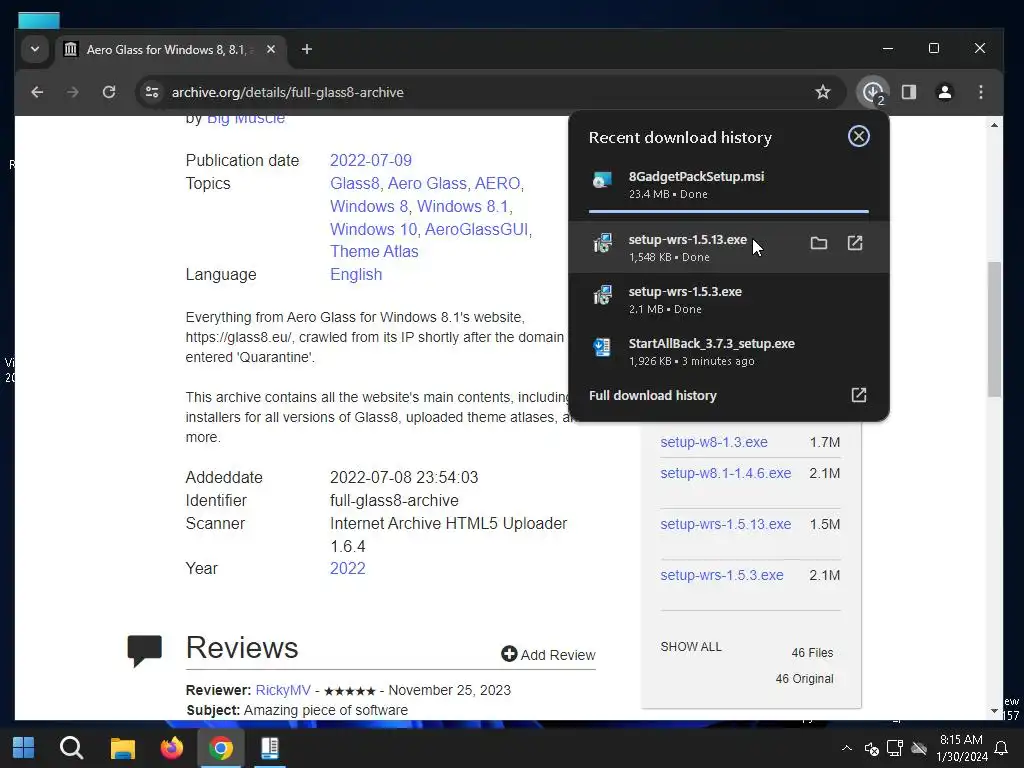The image size is (1024, 768).
Task: Toggle the Chrome downloads toolbar button
Action: pos(873,92)
